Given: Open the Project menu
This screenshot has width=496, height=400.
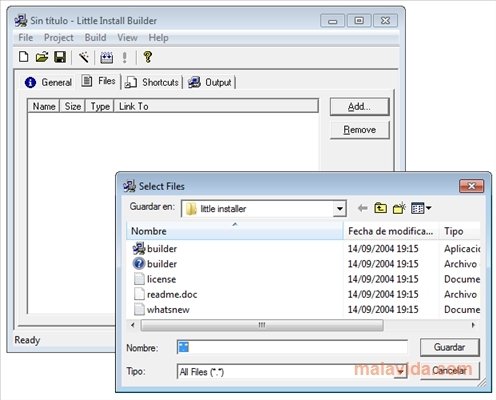Looking at the screenshot, I should (59, 38).
